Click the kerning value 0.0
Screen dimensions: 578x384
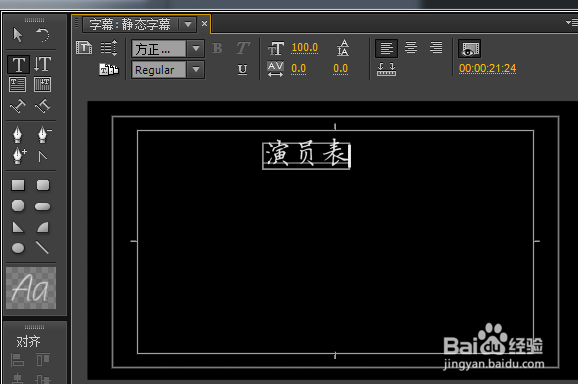click(x=299, y=69)
